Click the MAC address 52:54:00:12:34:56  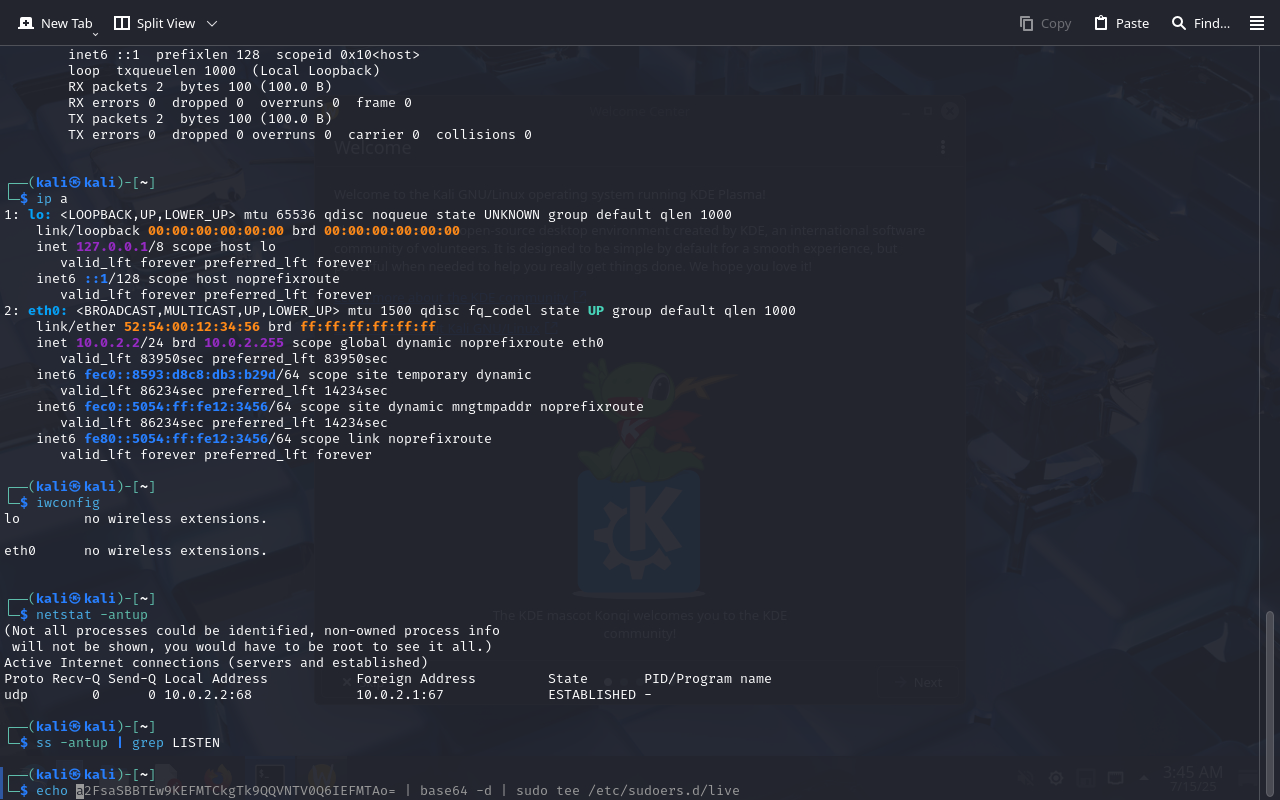192,327
